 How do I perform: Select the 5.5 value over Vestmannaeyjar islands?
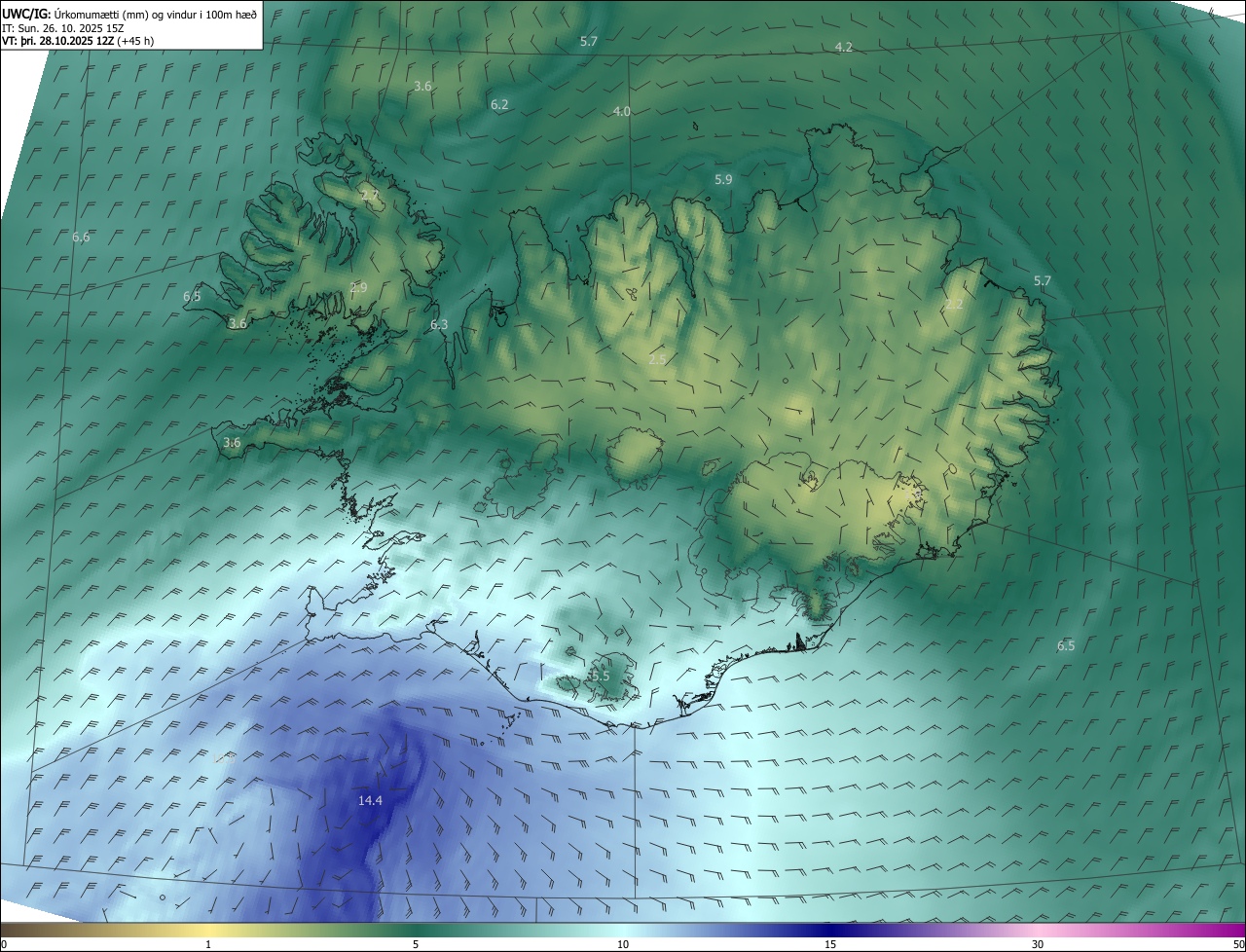(x=600, y=675)
